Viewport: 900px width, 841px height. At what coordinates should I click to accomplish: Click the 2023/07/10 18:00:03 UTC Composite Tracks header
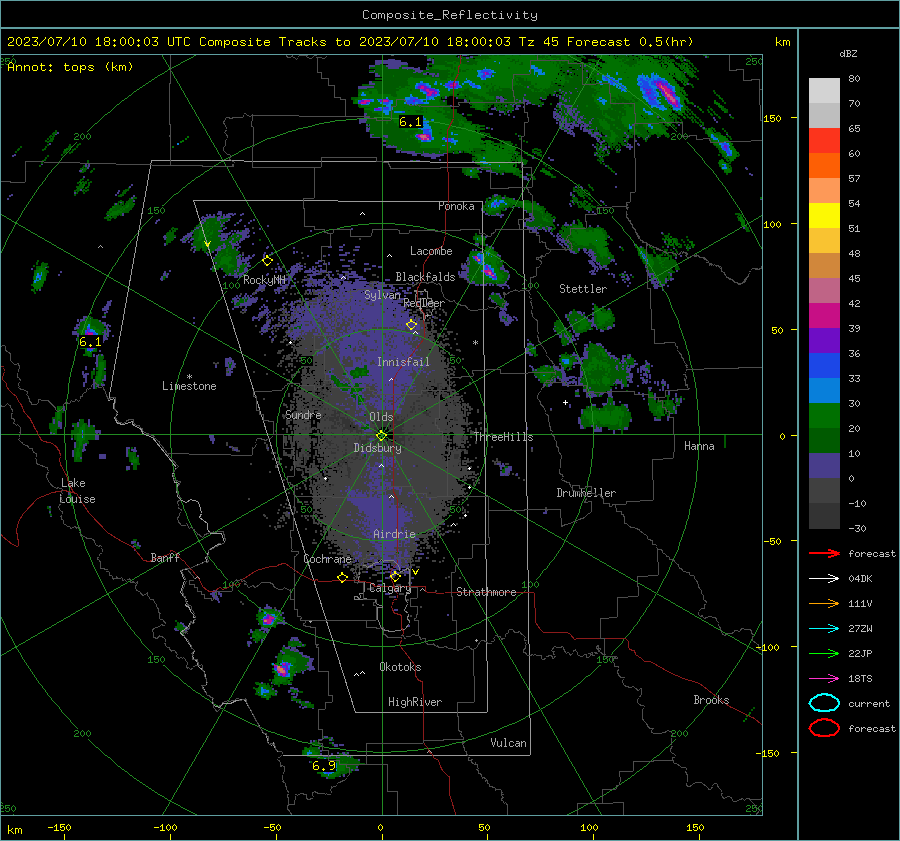click(x=350, y=42)
